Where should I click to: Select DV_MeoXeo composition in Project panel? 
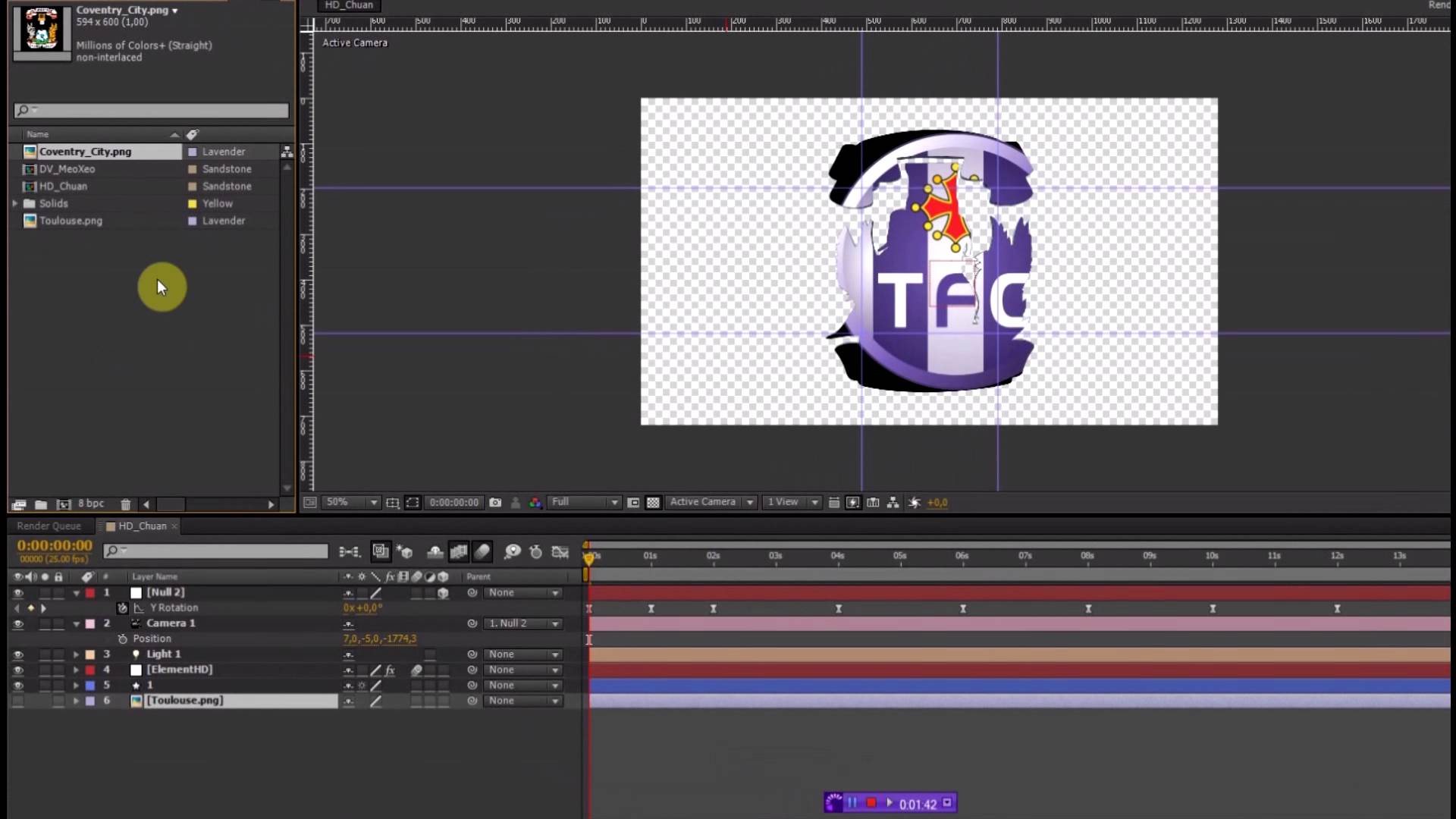click(67, 169)
